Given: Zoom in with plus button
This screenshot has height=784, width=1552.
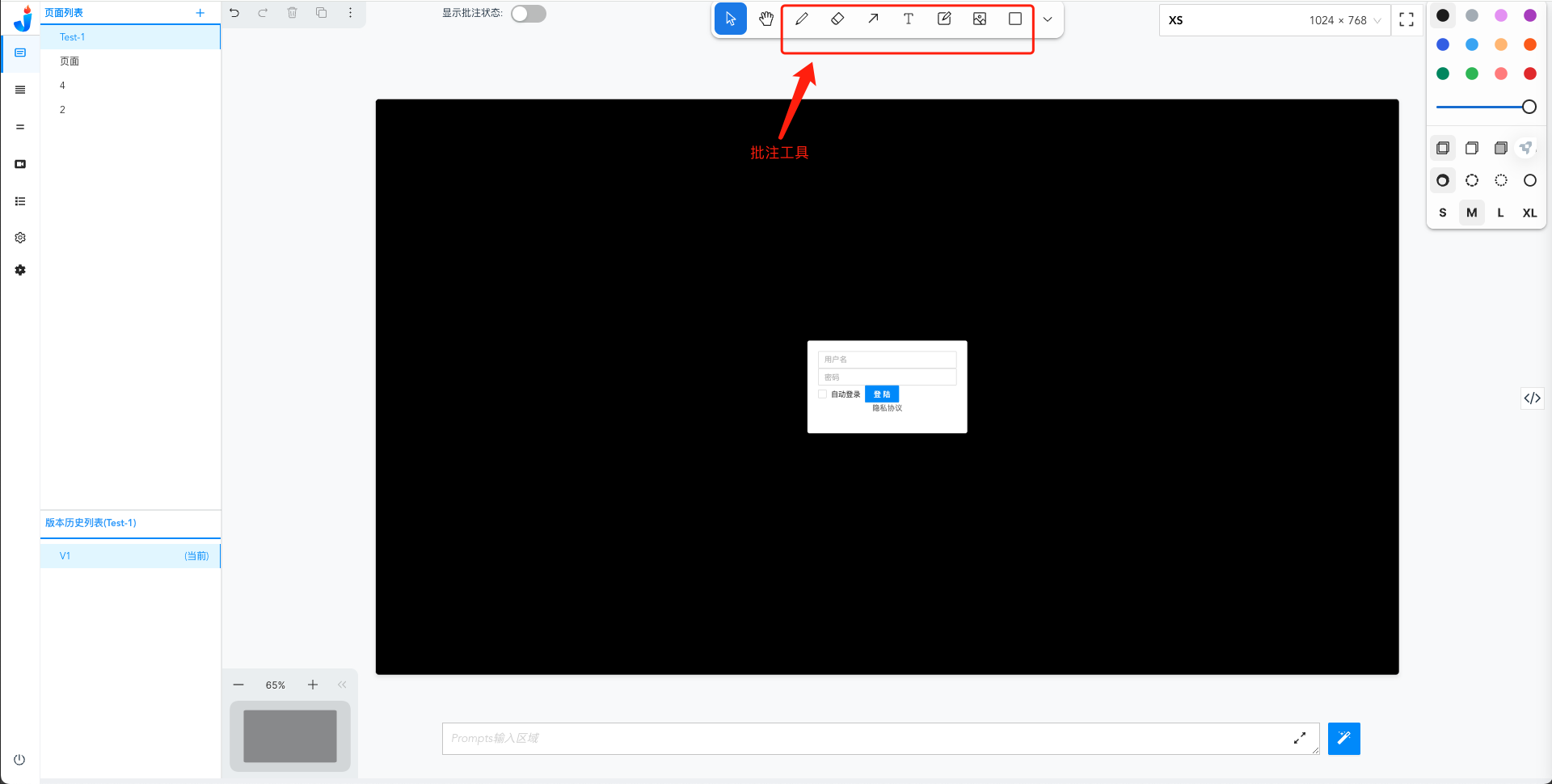Looking at the screenshot, I should click(313, 685).
